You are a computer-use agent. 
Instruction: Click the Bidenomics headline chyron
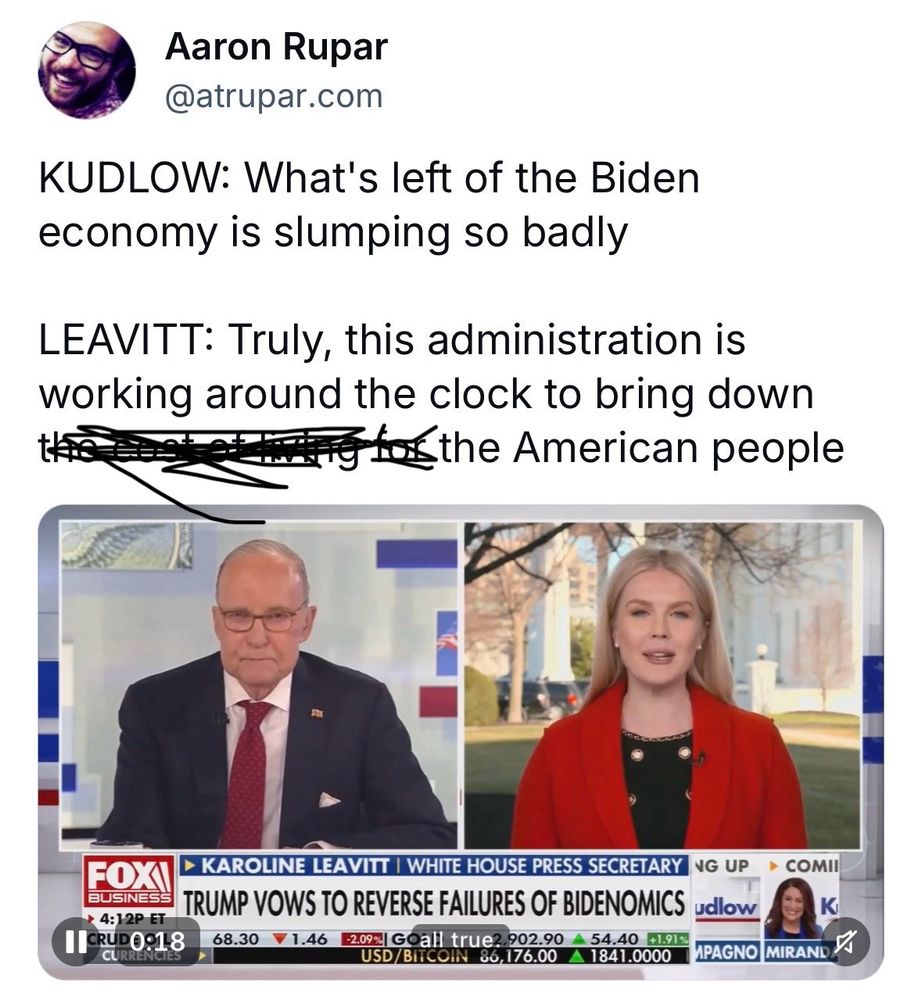click(x=434, y=903)
